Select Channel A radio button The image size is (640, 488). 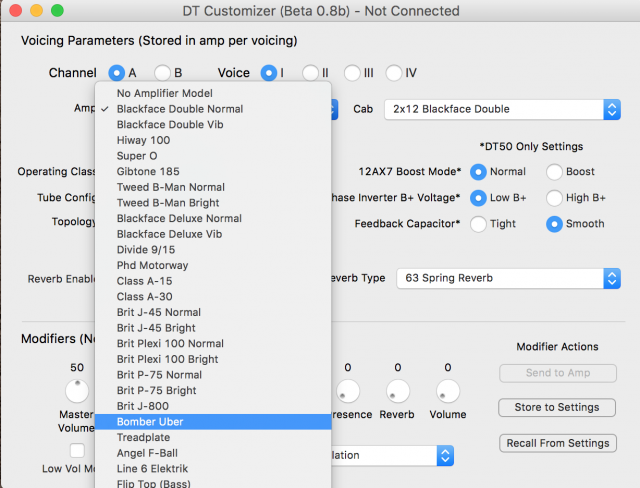point(117,73)
